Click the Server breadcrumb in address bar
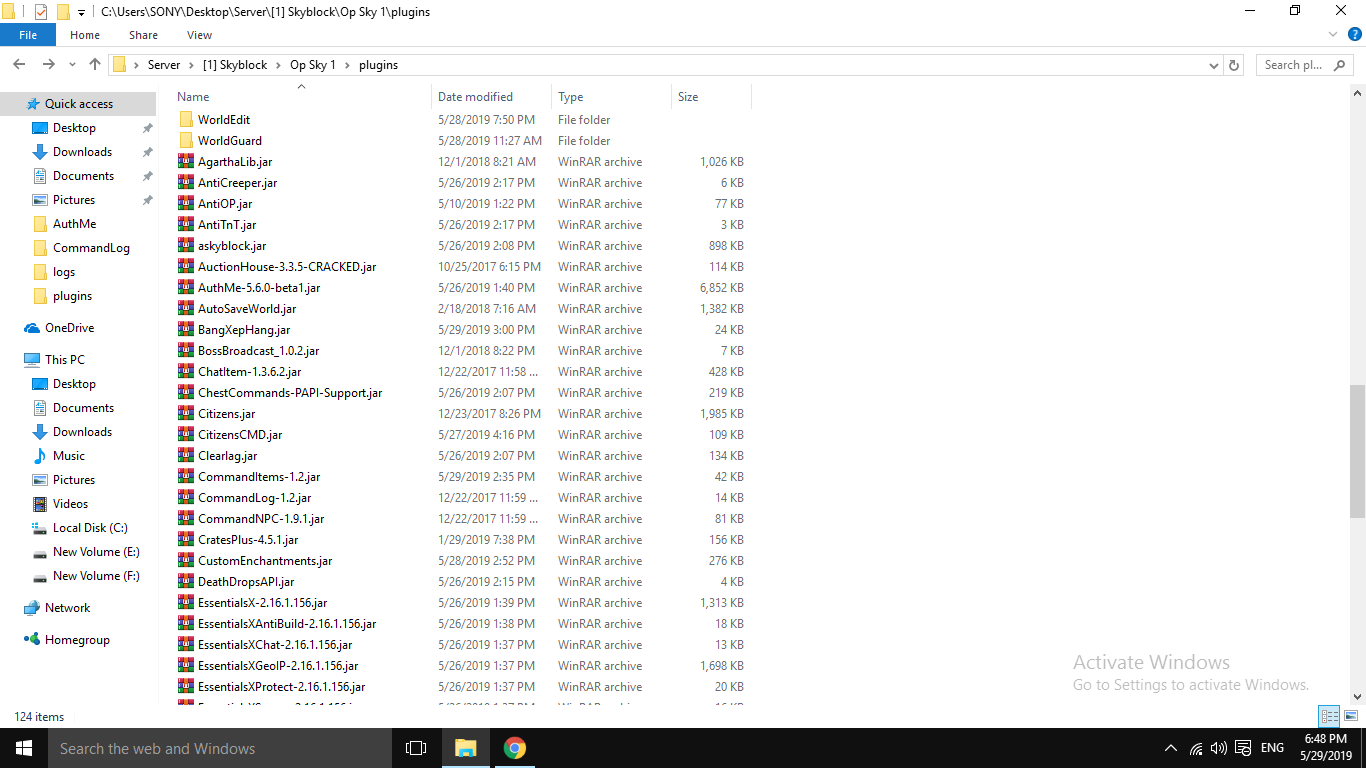 coord(164,65)
